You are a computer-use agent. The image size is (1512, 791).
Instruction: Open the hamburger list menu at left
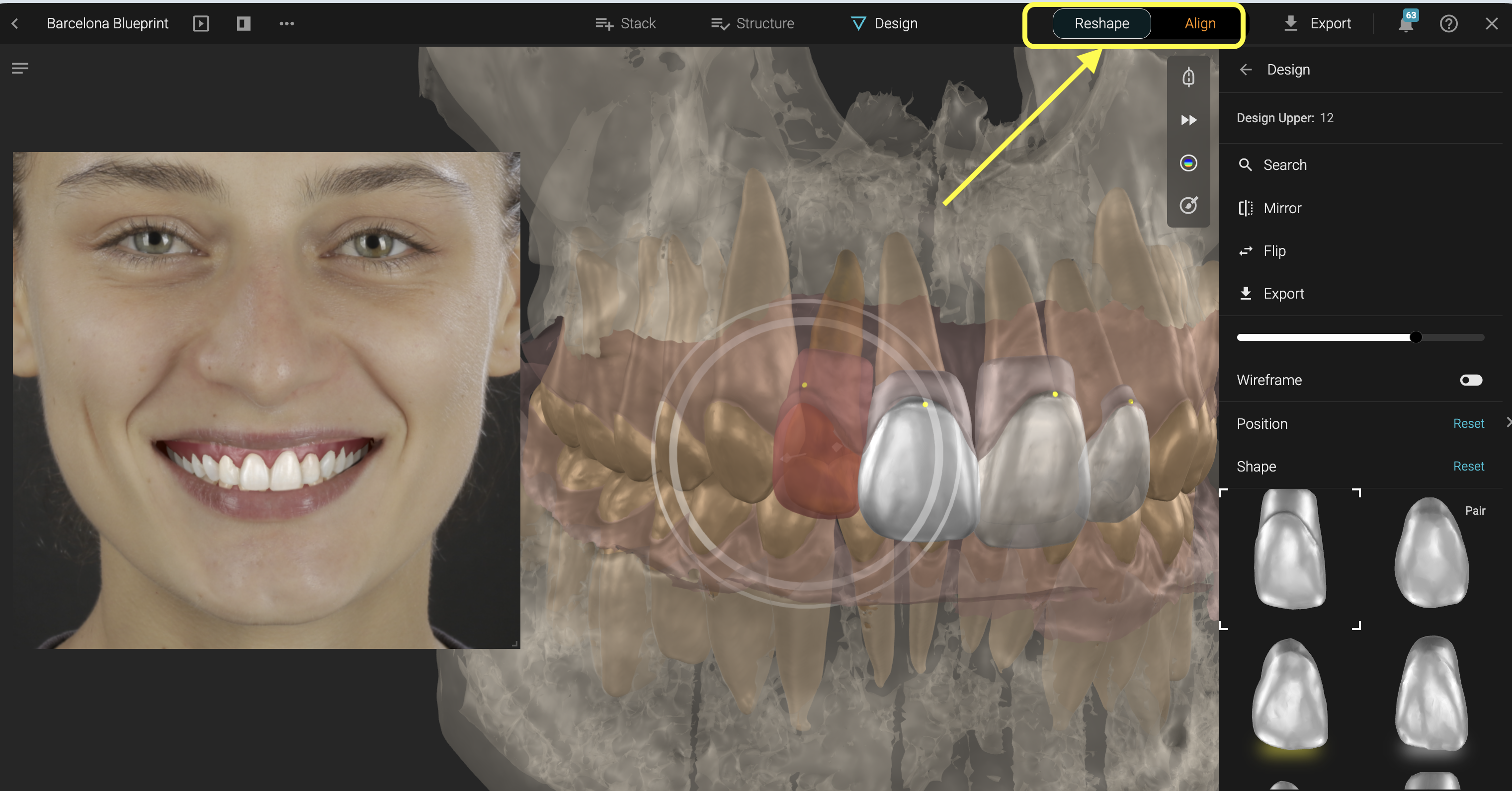pyautogui.click(x=20, y=69)
